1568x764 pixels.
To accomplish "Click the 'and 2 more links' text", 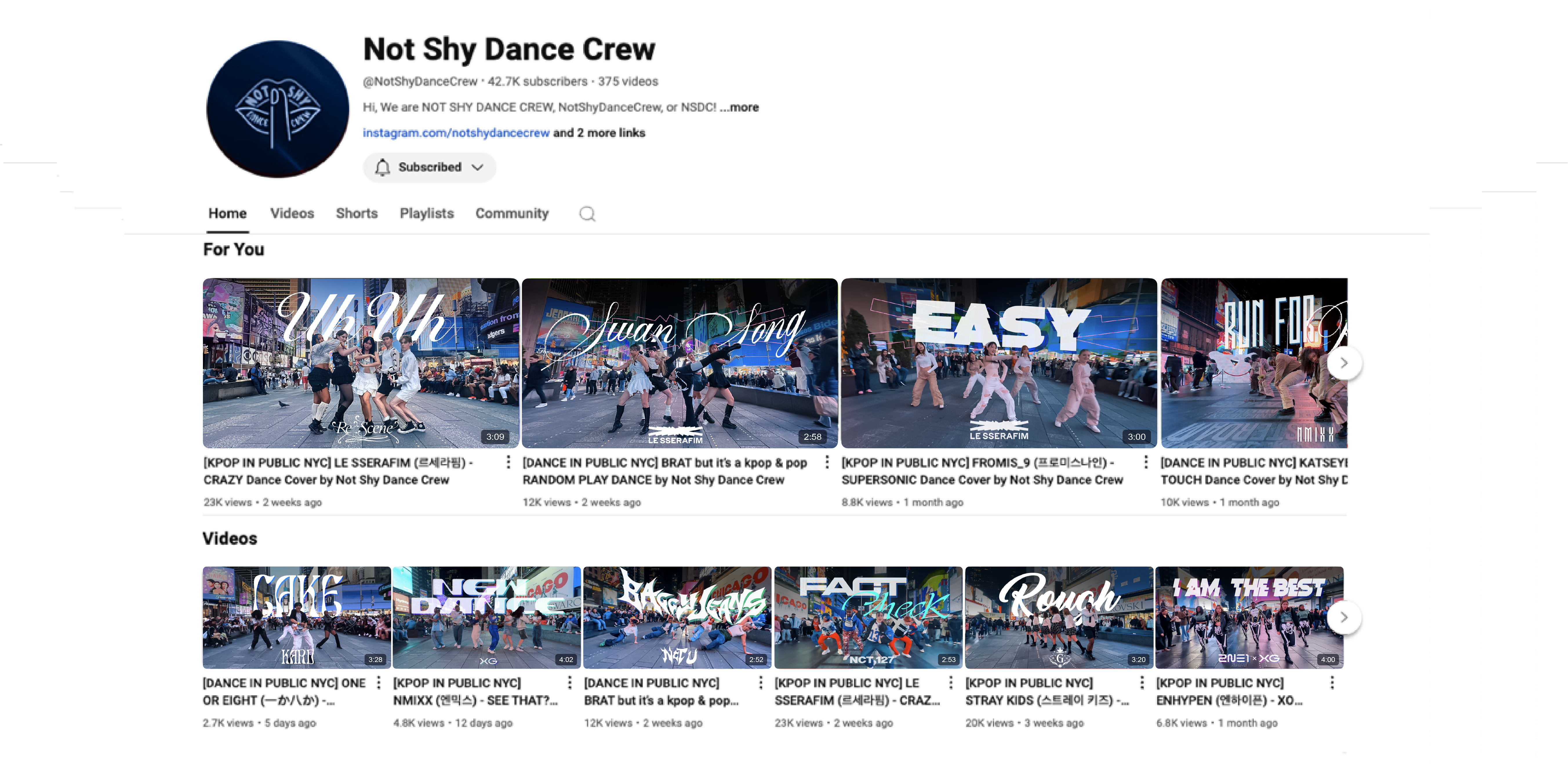I will 599,133.
